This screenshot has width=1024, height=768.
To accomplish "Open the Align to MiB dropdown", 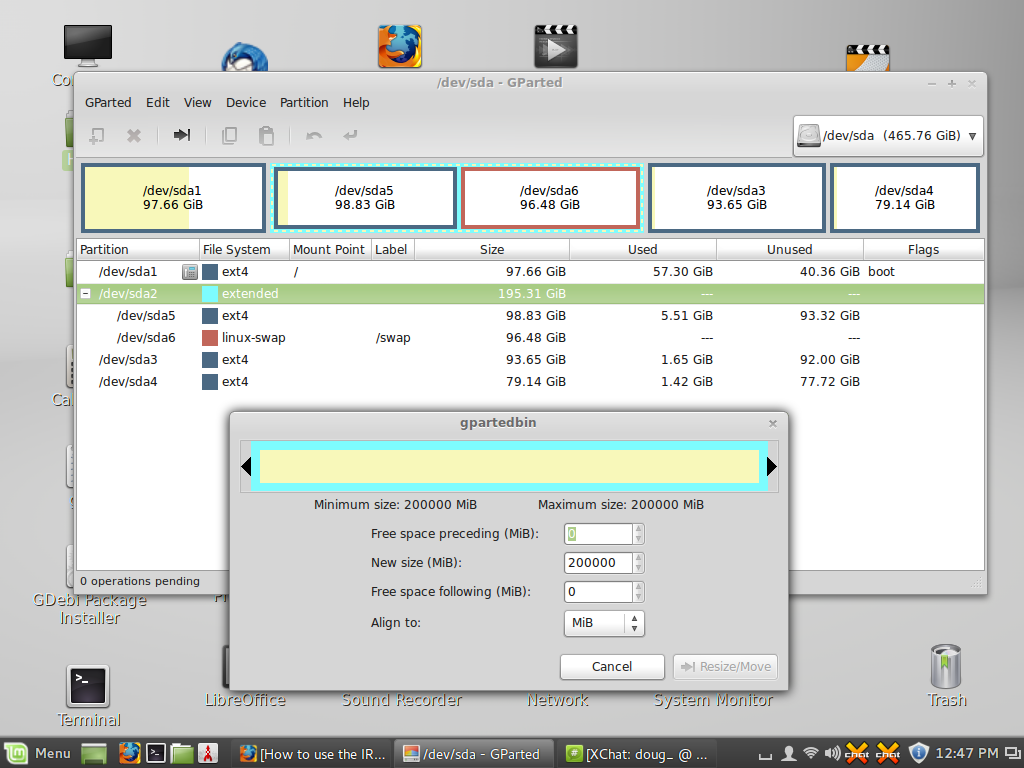I will pyautogui.click(x=604, y=623).
